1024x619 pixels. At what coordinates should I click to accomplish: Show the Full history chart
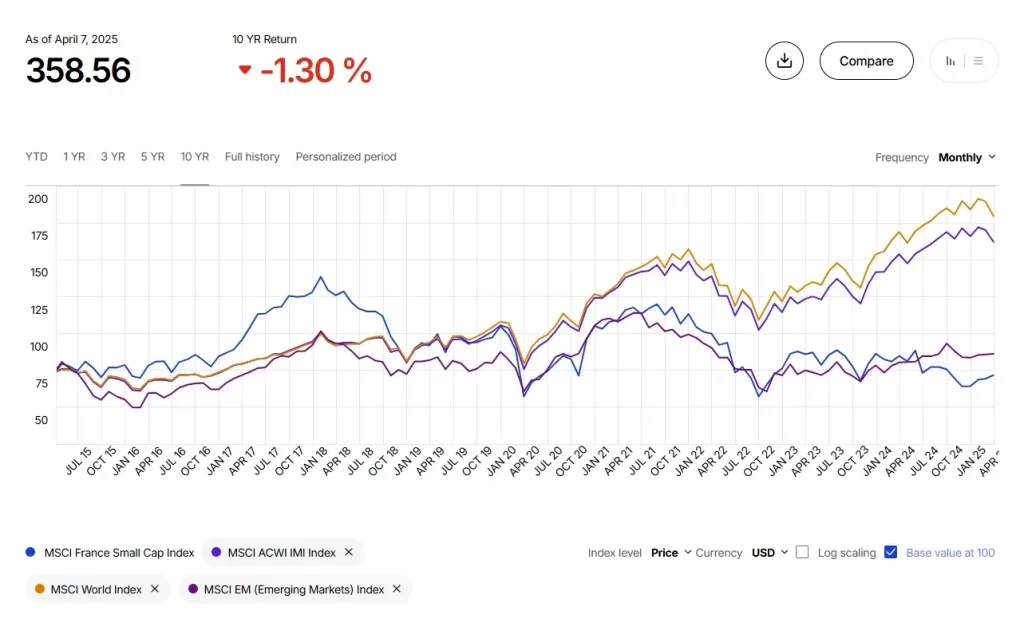[x=252, y=157]
